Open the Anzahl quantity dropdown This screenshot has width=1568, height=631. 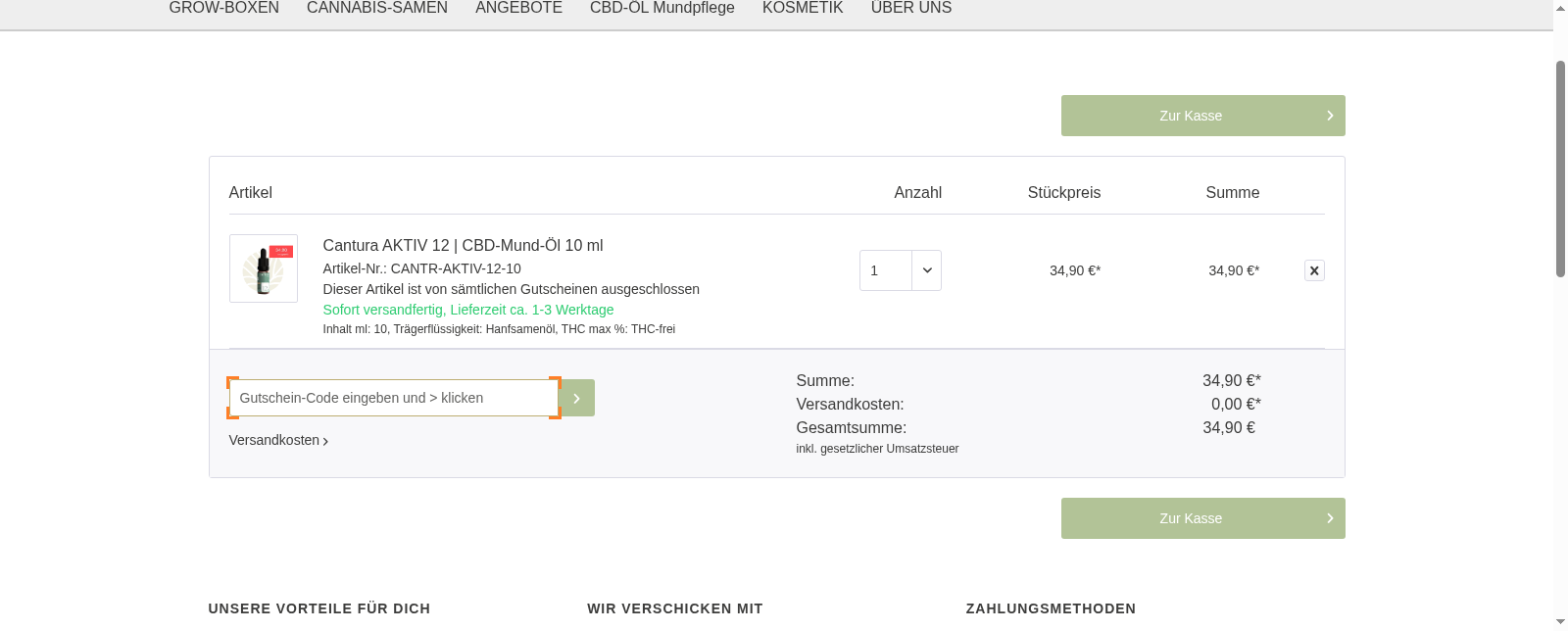pos(926,270)
